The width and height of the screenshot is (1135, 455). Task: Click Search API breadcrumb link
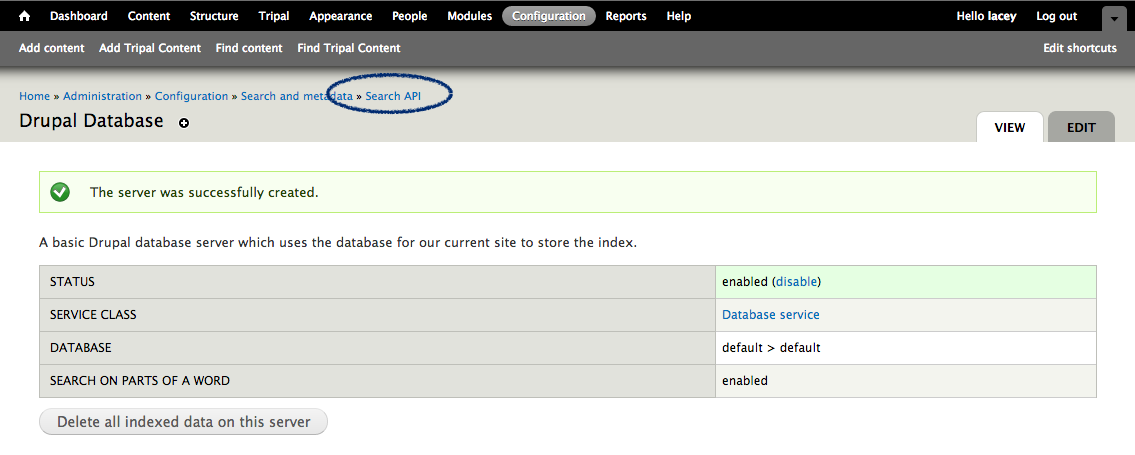[393, 96]
